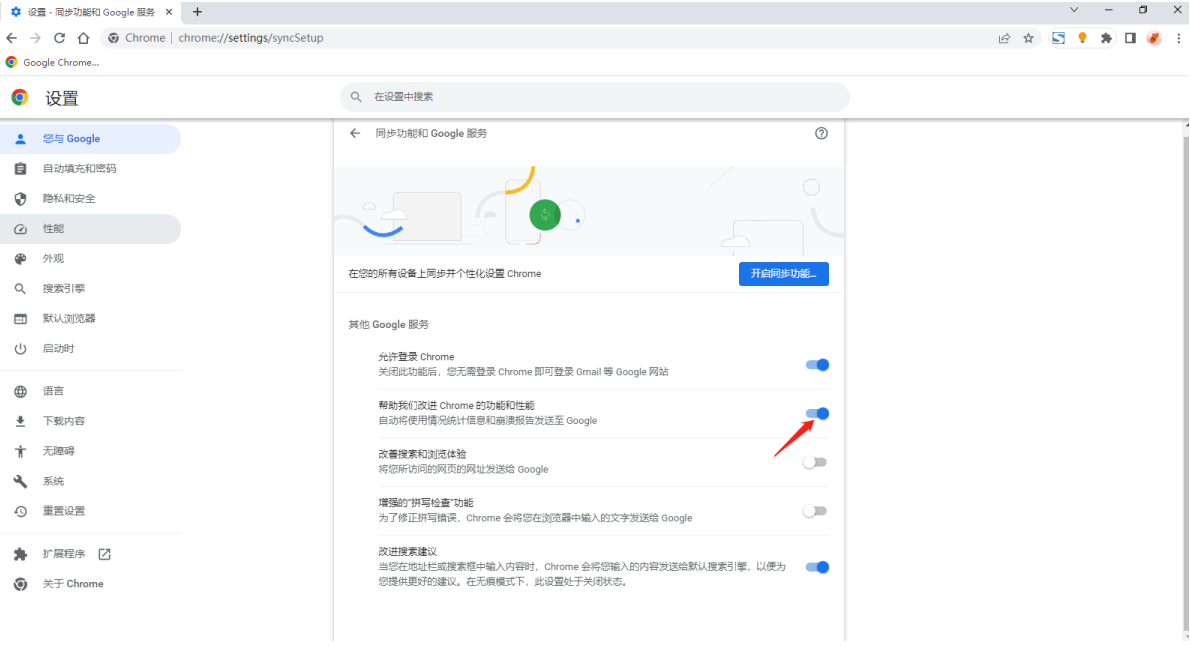Click the tab search chevron in title bar
1190x647 pixels.
(1074, 10)
